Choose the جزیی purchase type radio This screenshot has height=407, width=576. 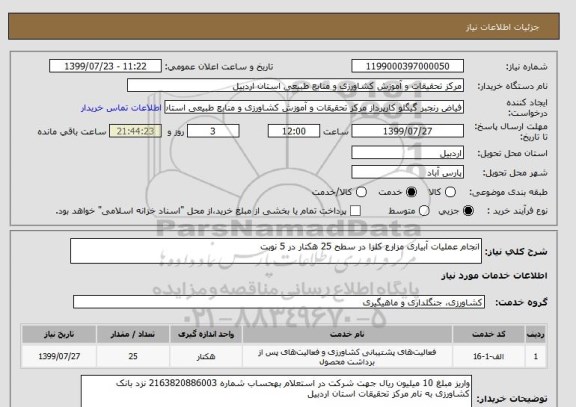click(468, 211)
